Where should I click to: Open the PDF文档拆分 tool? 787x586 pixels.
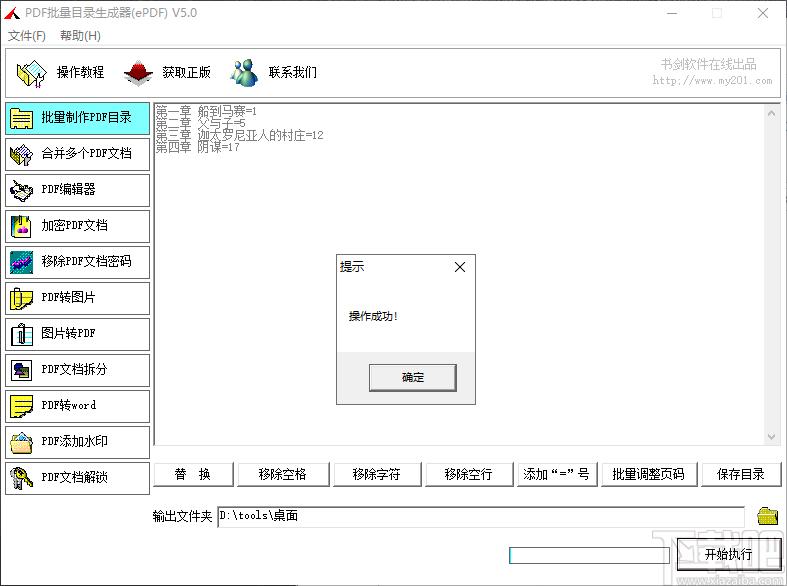tap(77, 370)
